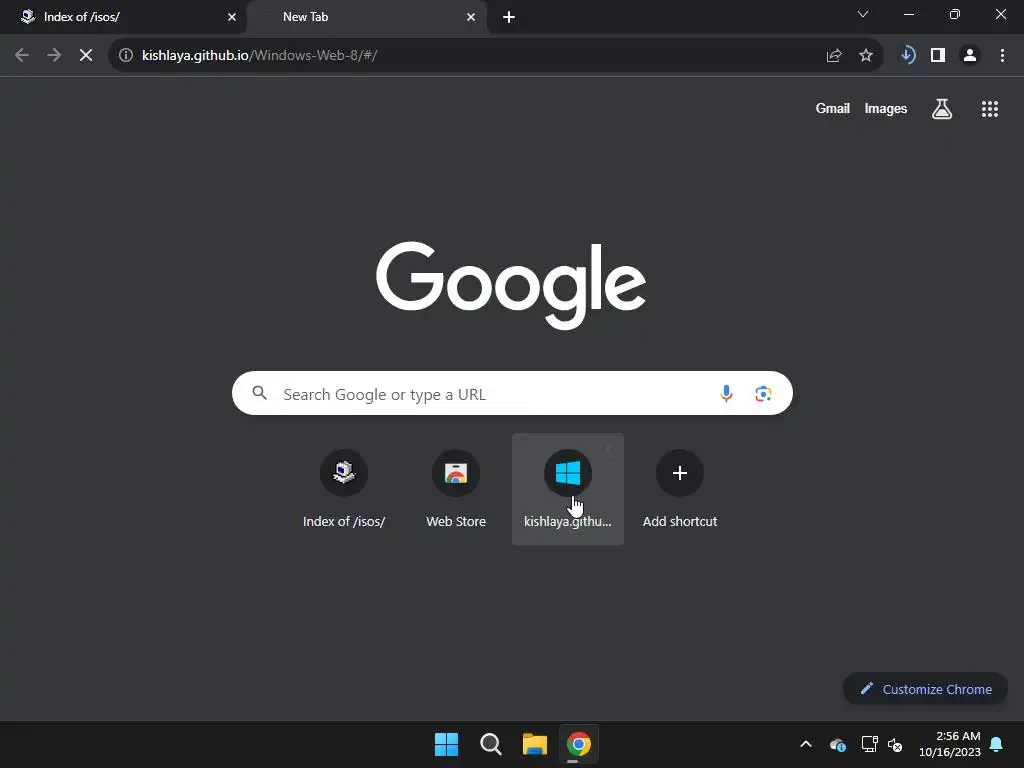The width and height of the screenshot is (1024, 768).
Task: Go forward to next page
Action: pyautogui.click(x=54, y=56)
